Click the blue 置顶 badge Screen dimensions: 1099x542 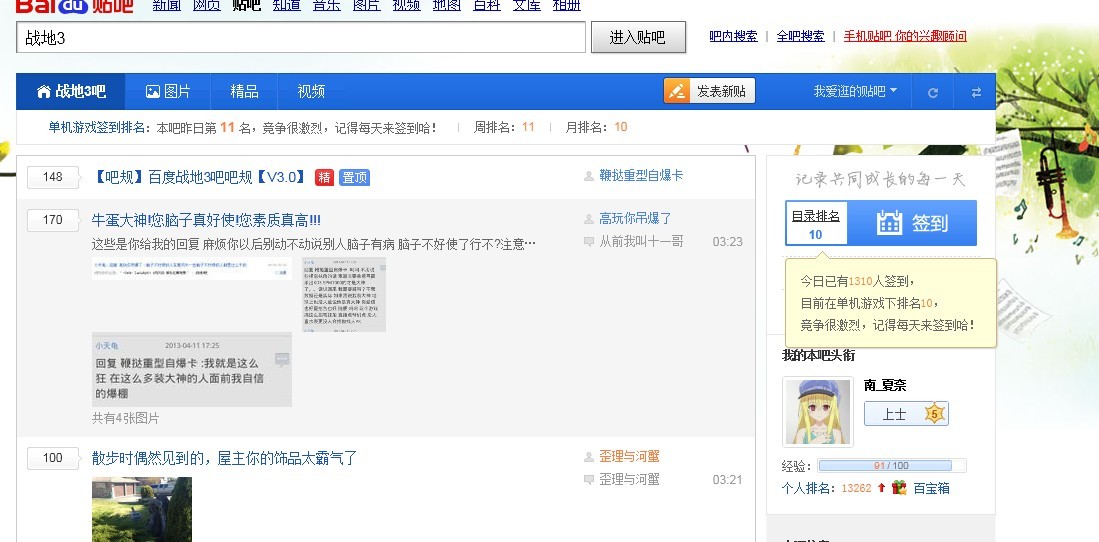point(354,177)
